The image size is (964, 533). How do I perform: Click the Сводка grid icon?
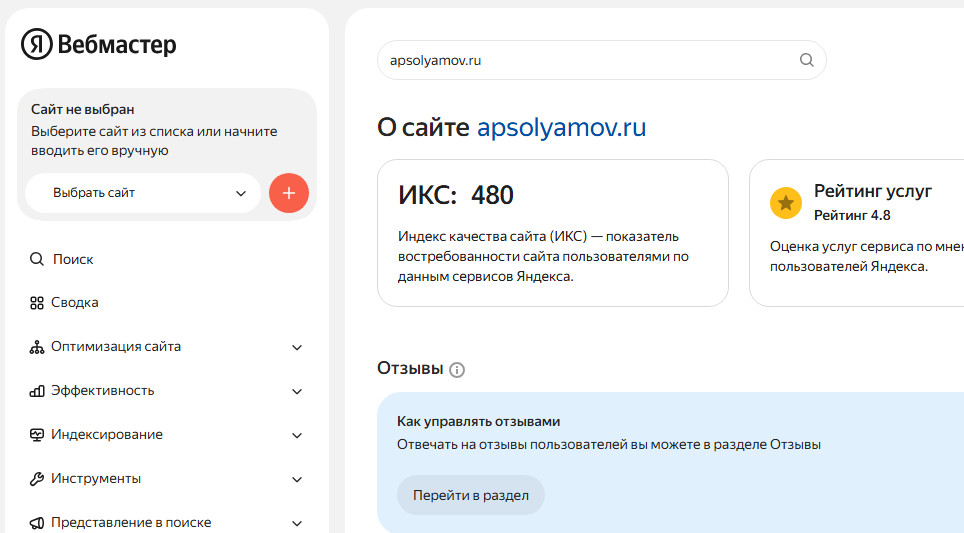37,302
